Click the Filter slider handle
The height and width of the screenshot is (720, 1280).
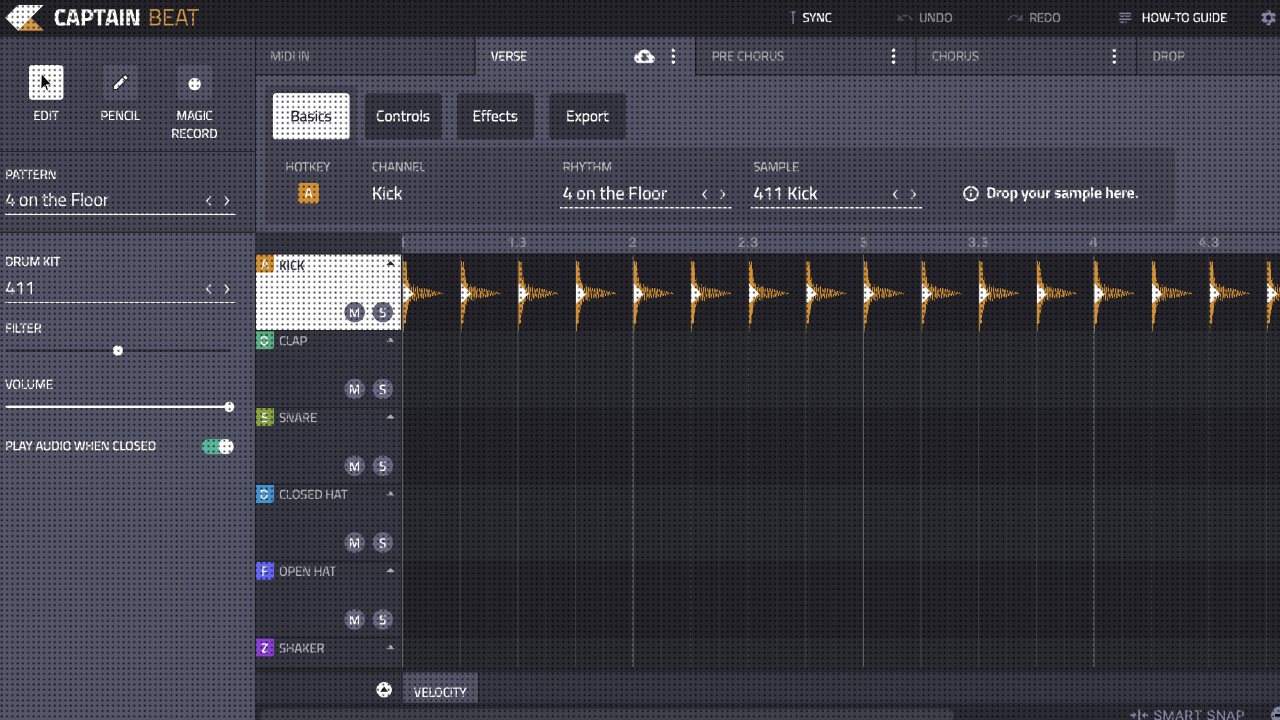pyautogui.click(x=118, y=351)
